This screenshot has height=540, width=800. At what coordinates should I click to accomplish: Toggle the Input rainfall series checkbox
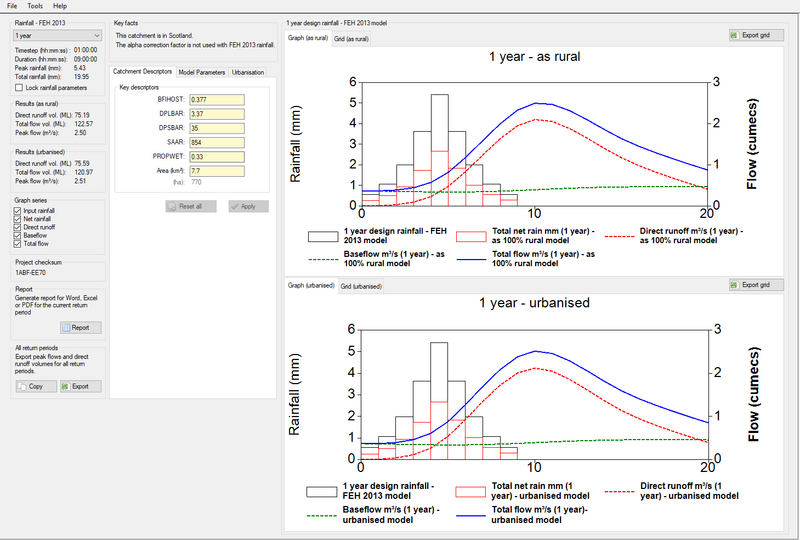pyautogui.click(x=18, y=211)
